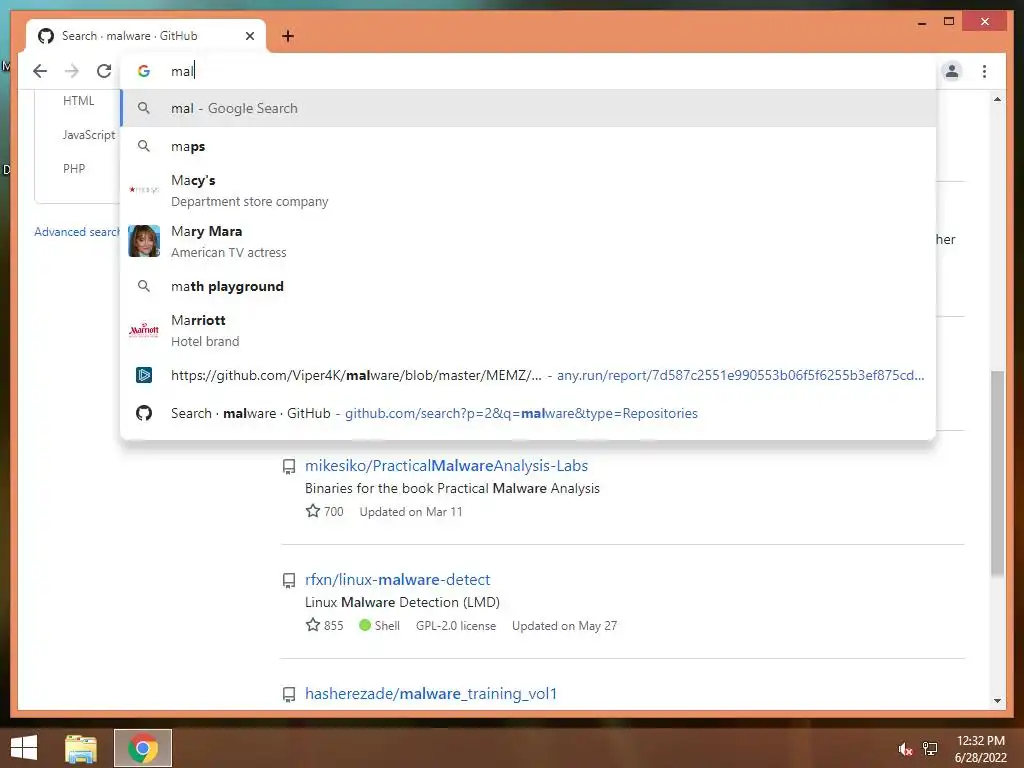Select the Marriott hotel brand suggestion
Screen dimensions: 1024x768
528,330
